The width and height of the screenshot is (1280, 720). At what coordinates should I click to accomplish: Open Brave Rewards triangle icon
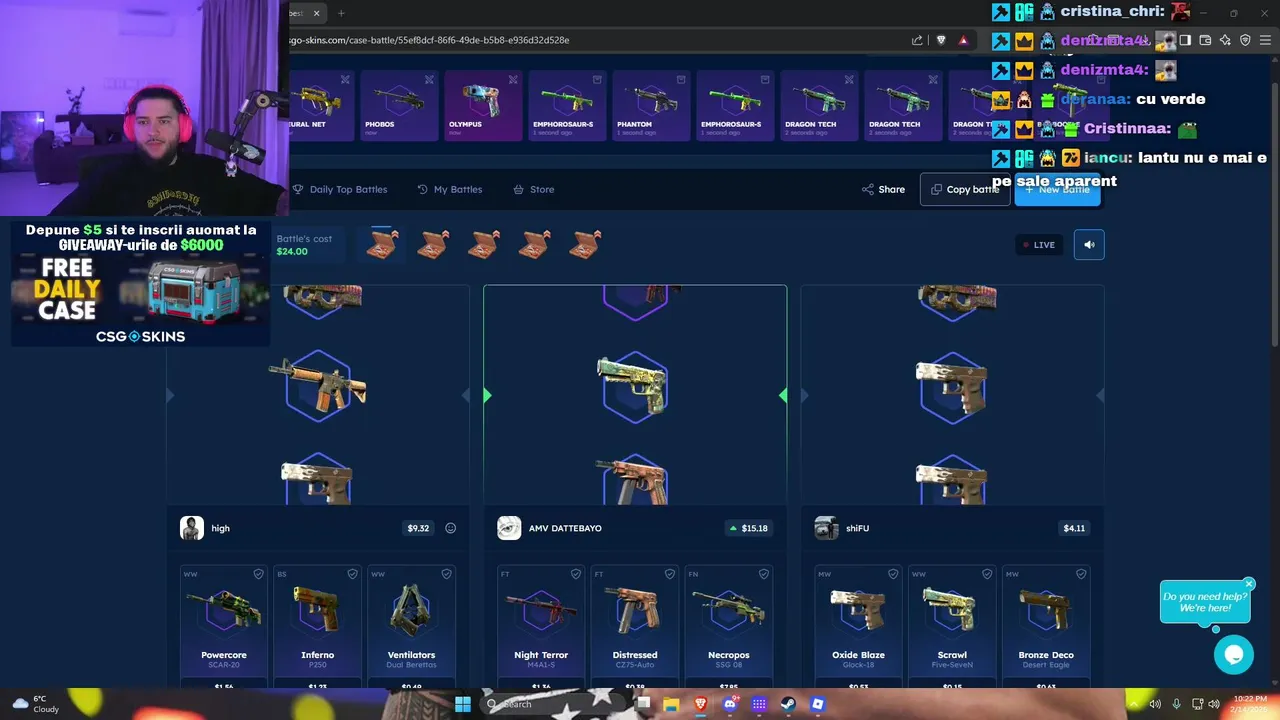[x=964, y=40]
